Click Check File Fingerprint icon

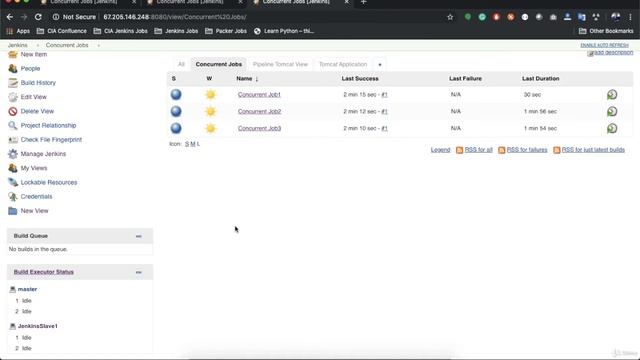(x=13, y=140)
